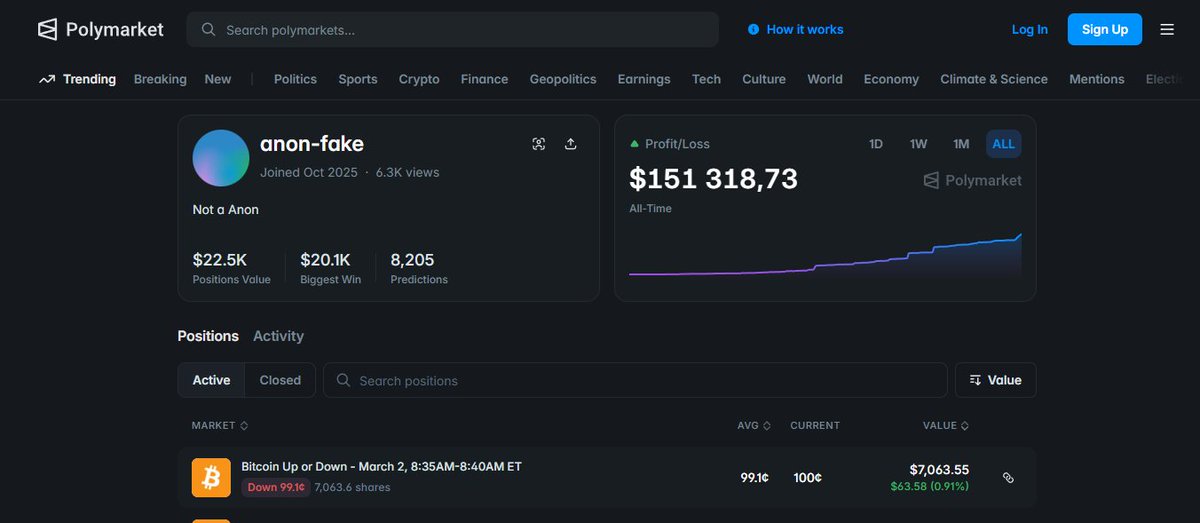Open the Climate & Science category
Screen dimensions: 1200x523
[994, 79]
